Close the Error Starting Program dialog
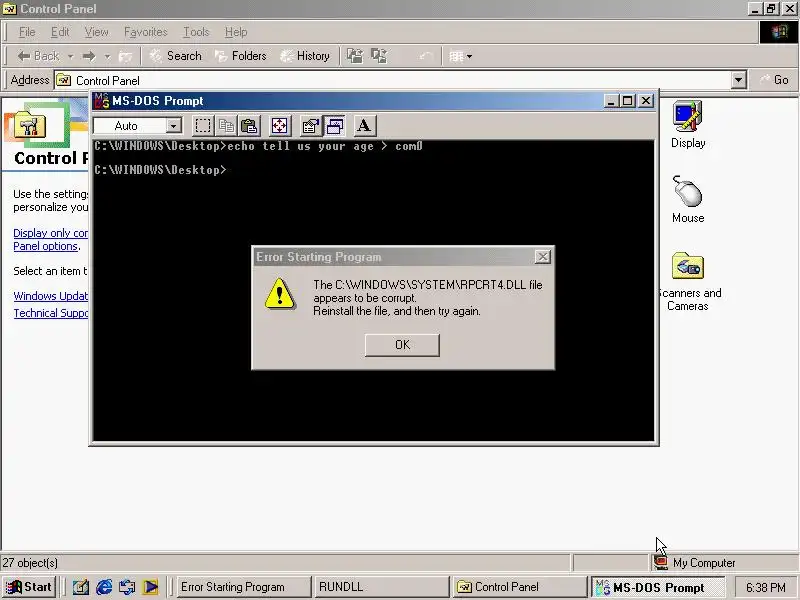The width and height of the screenshot is (800, 600). point(543,257)
